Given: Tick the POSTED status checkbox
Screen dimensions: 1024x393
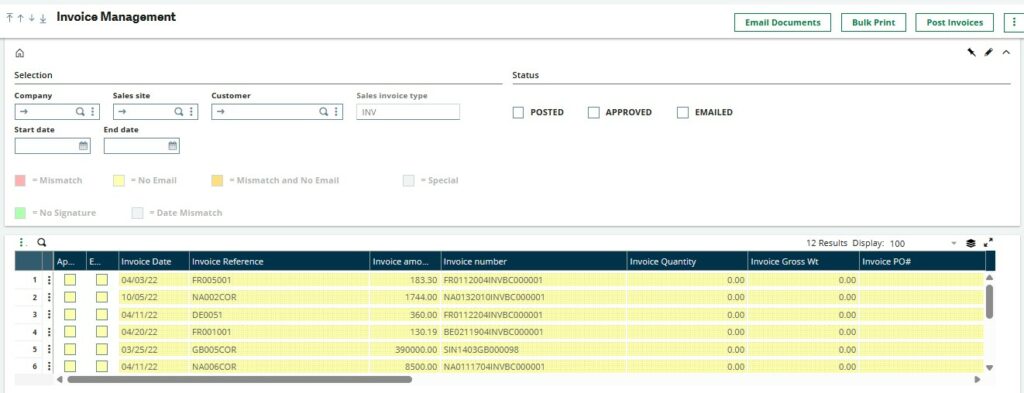Looking at the screenshot, I should (518, 112).
